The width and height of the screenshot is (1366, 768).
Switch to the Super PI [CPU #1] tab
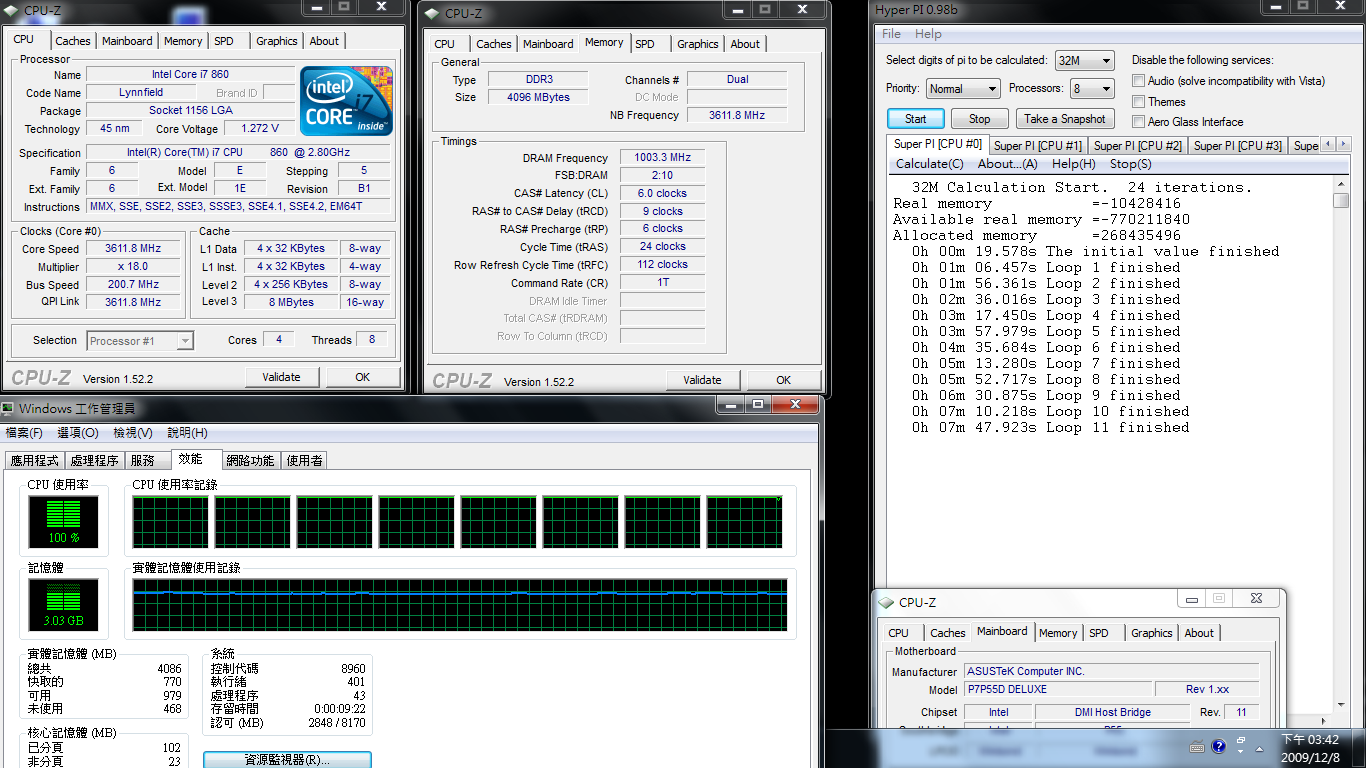coord(1038,146)
